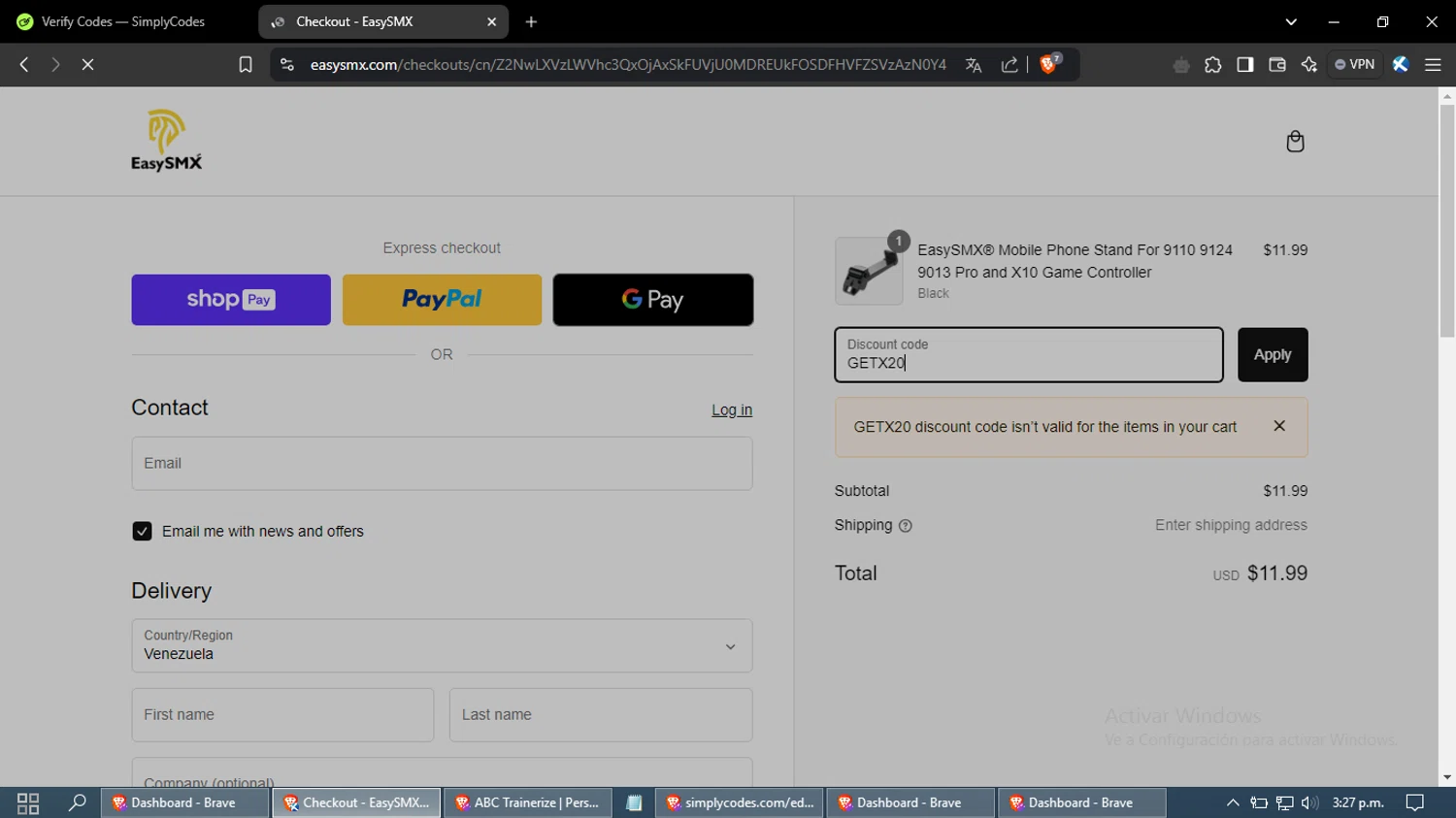Open the Brave Wallet icon
This screenshot has height=818, width=1456.
(1277, 64)
